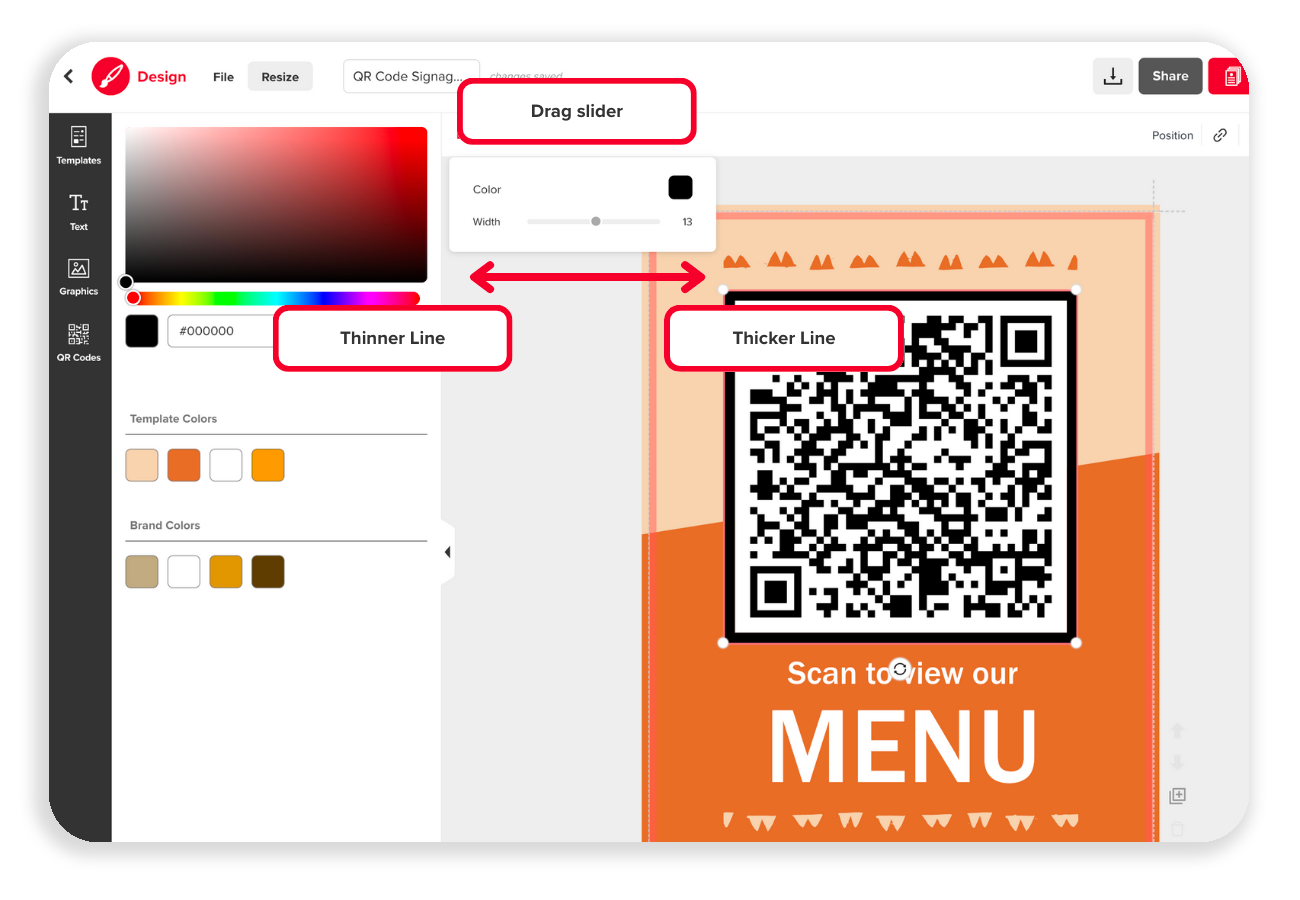Click the link chain icon near Position

point(1220,135)
